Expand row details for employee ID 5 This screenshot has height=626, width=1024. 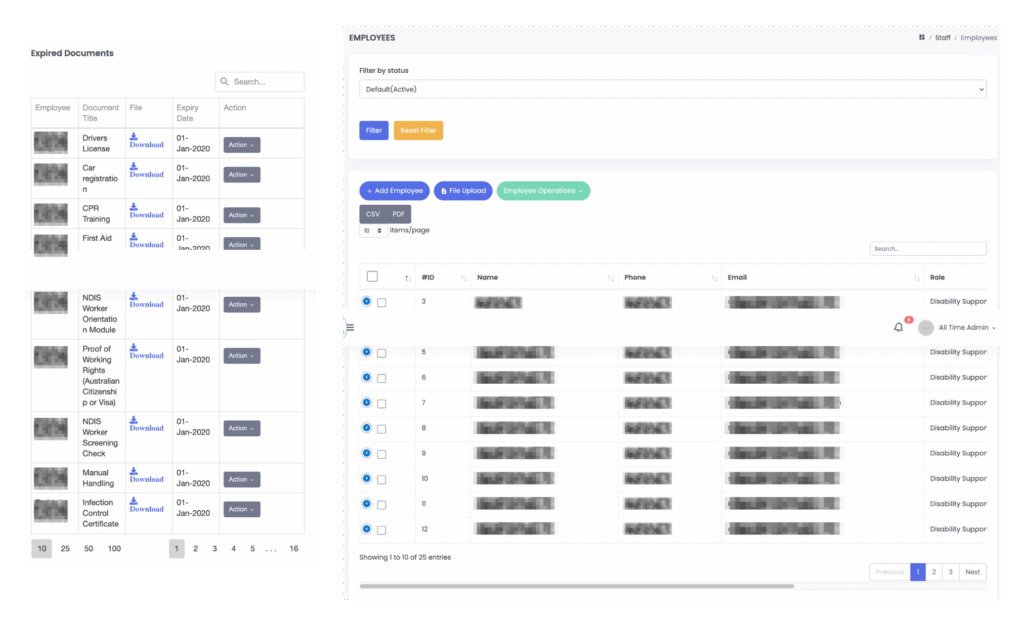coord(366,352)
